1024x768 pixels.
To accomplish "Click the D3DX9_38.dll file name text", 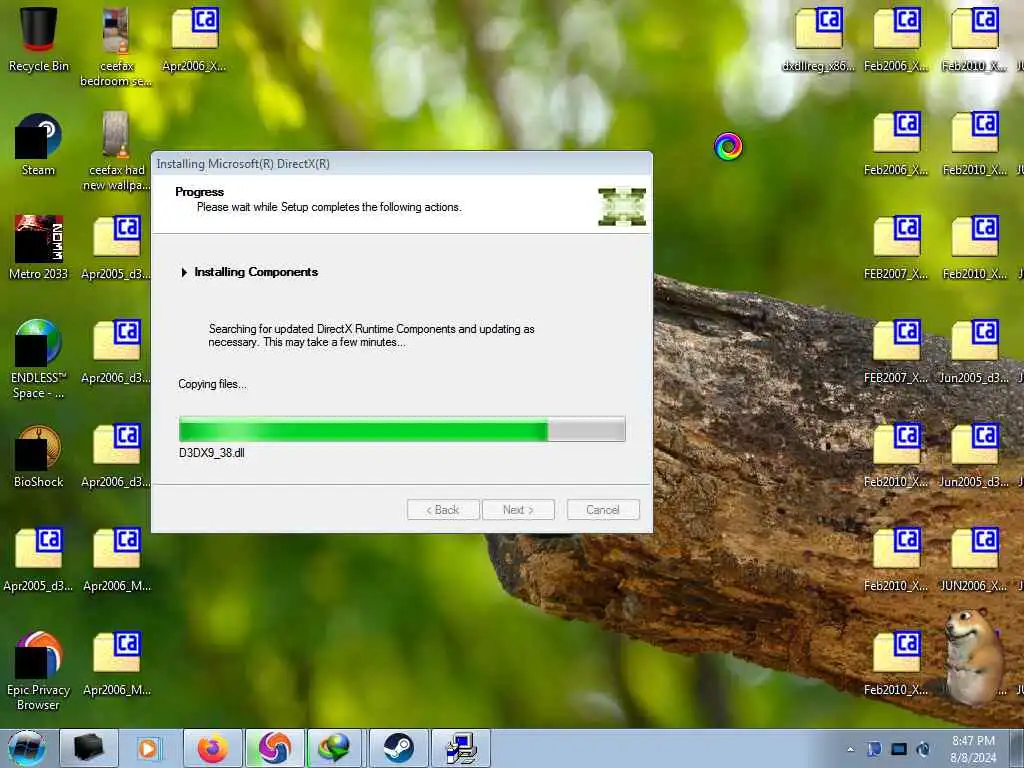I will (212, 453).
